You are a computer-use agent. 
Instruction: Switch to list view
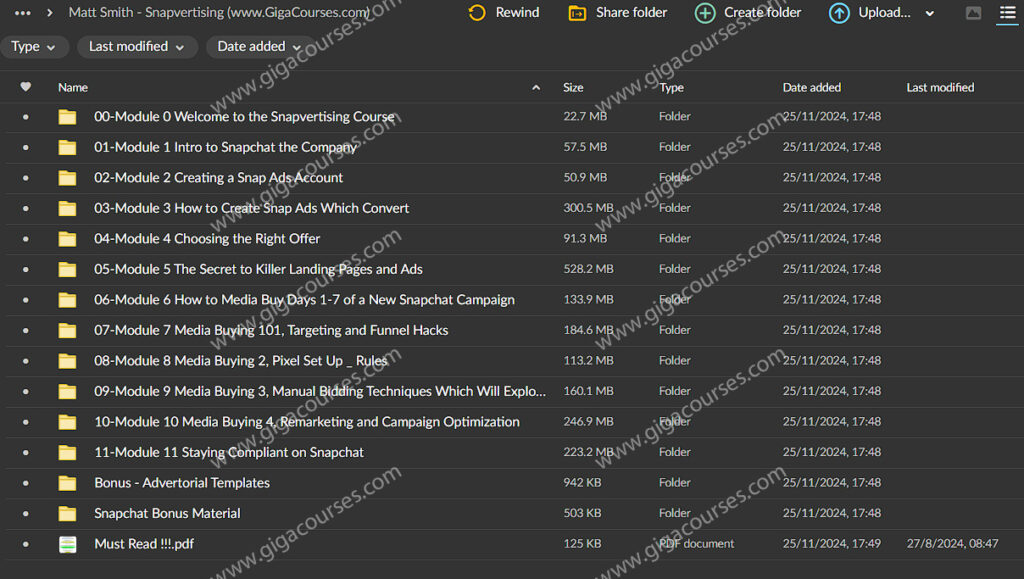(x=1007, y=13)
